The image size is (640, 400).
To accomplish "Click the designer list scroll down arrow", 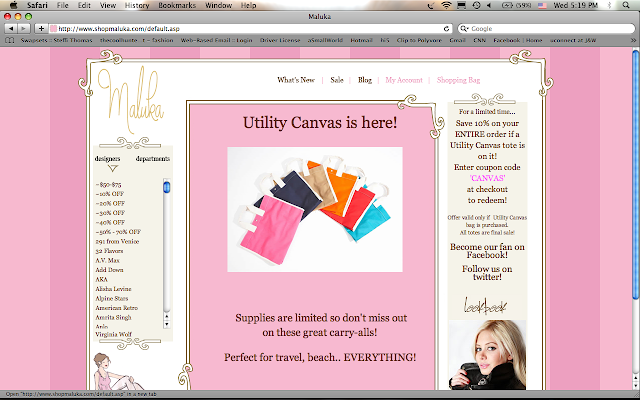I will pyautogui.click(x=167, y=324).
